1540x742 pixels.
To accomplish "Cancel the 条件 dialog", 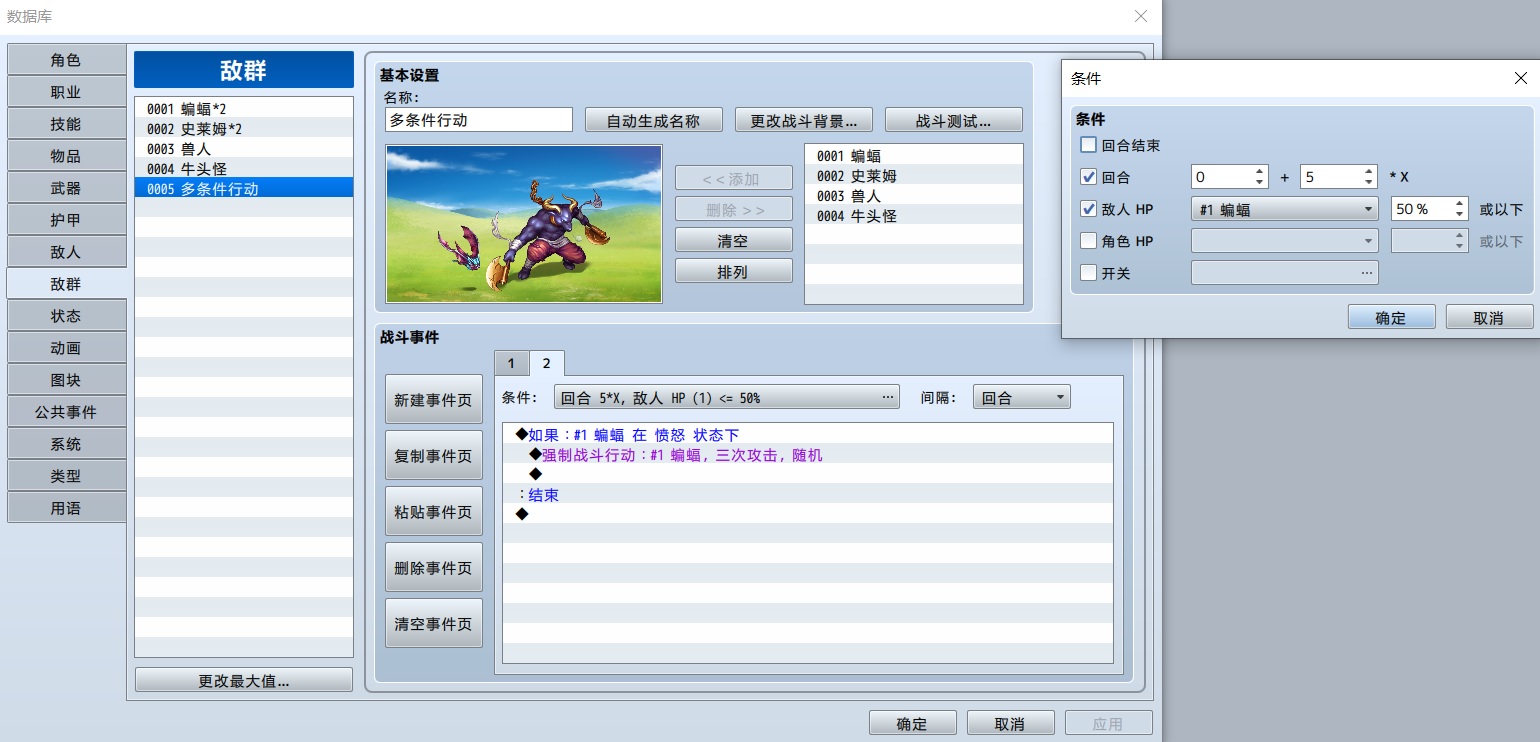I will (1489, 318).
